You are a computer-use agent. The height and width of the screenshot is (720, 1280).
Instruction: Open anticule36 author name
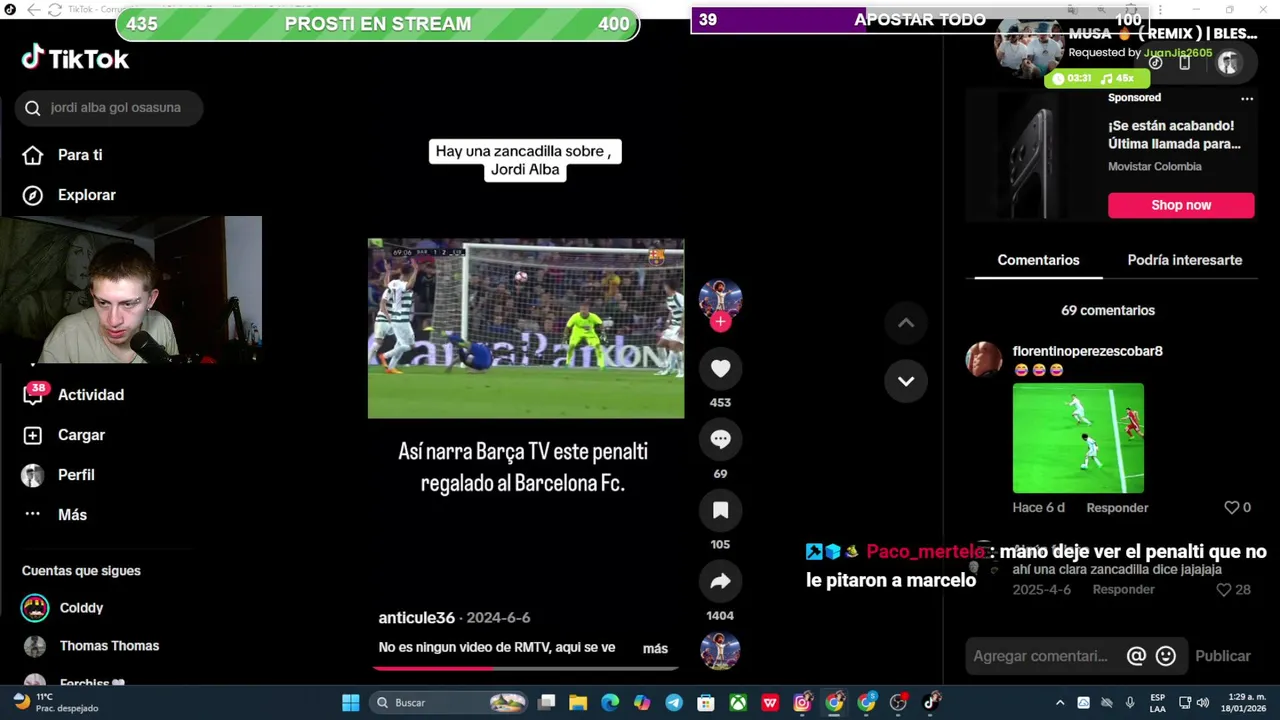click(416, 618)
